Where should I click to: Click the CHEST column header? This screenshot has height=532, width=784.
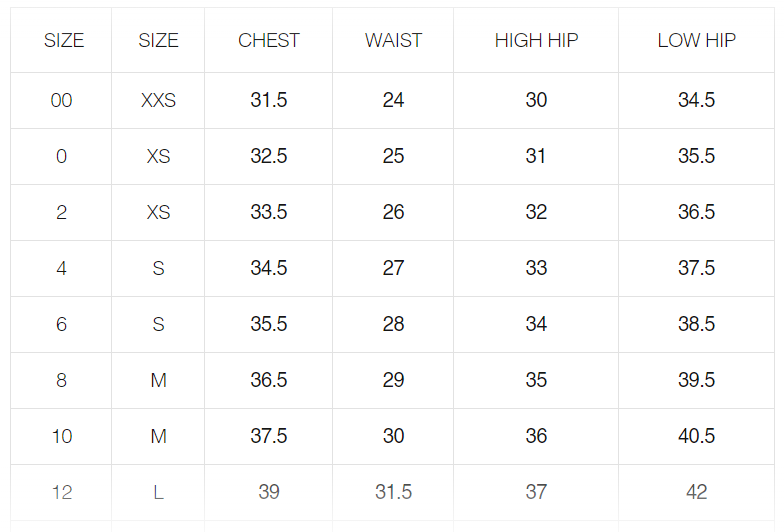[x=269, y=41]
